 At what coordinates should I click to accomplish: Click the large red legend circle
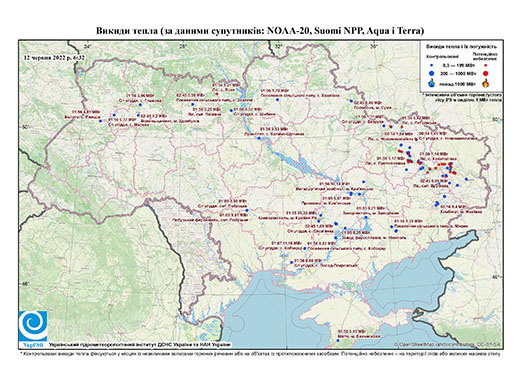(x=486, y=73)
